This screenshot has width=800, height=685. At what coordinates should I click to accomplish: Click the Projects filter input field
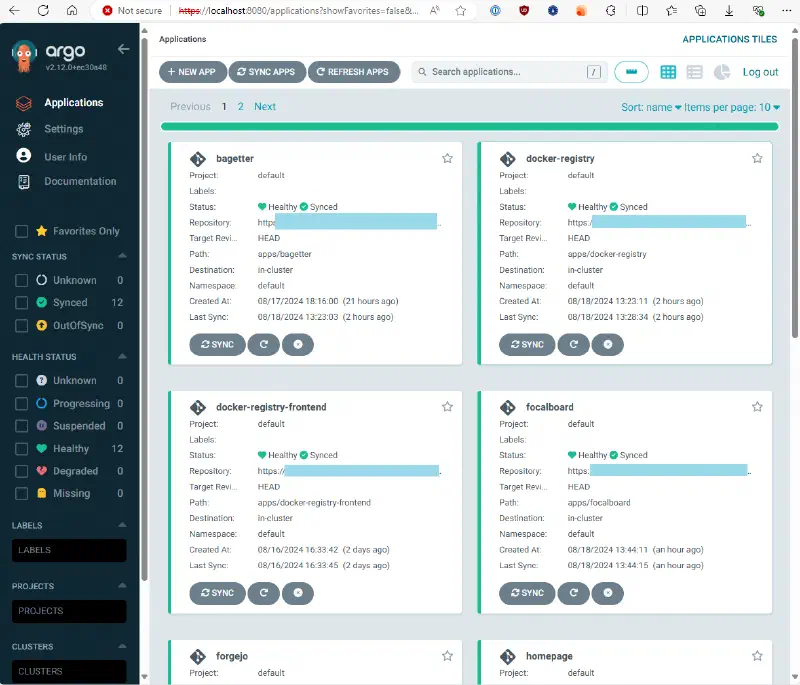(69, 611)
